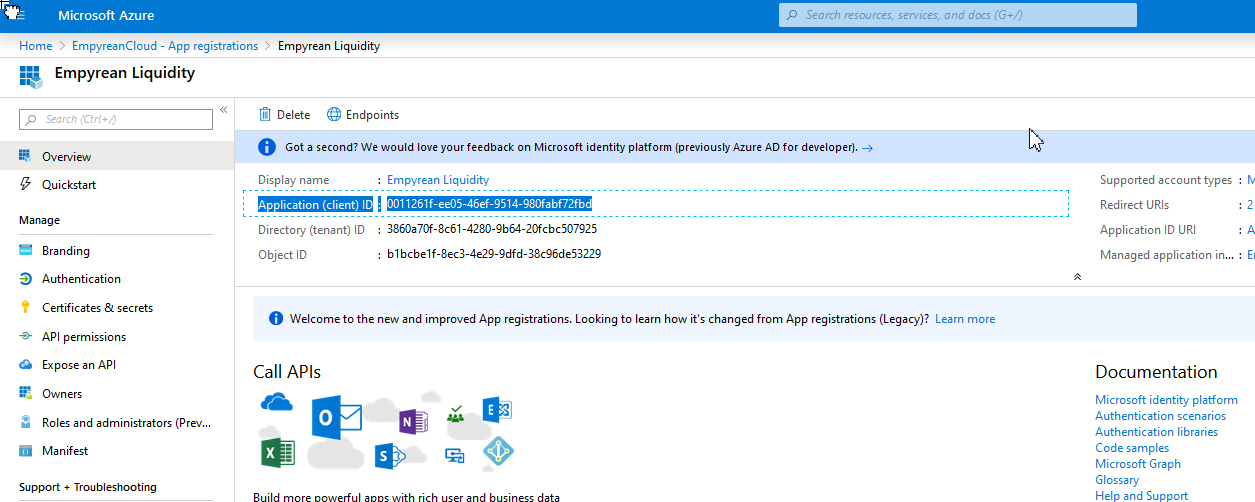Click the Manifest icon in sidebar
The width and height of the screenshot is (1255, 502).
(x=26, y=451)
